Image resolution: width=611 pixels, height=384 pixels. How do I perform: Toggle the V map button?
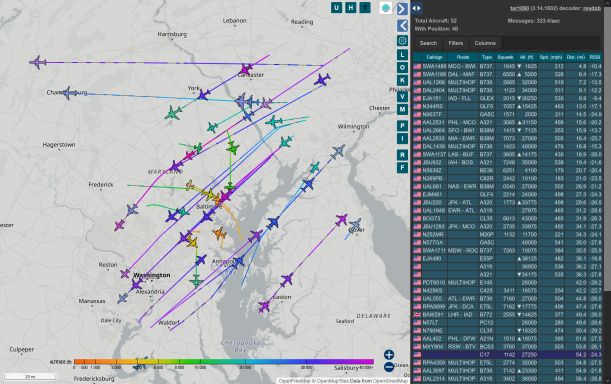click(402, 97)
